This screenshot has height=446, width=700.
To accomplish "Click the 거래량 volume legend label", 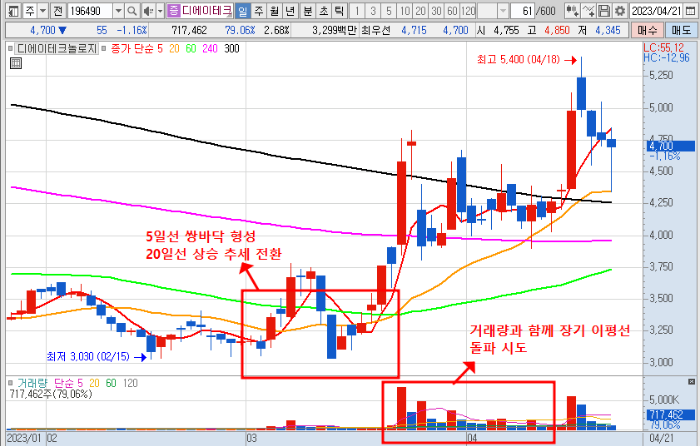I will click(x=32, y=383).
